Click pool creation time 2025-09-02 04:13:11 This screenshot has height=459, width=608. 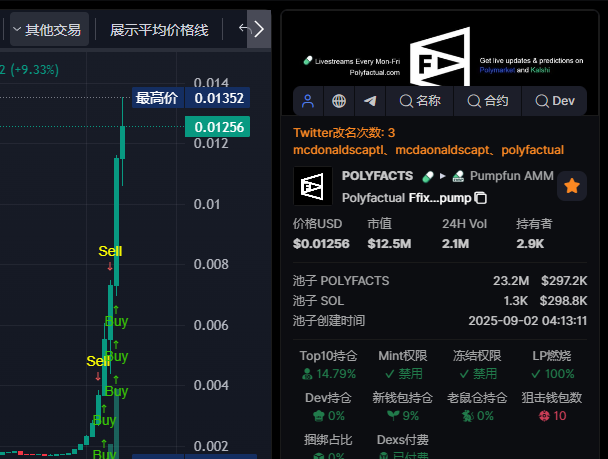(528, 321)
